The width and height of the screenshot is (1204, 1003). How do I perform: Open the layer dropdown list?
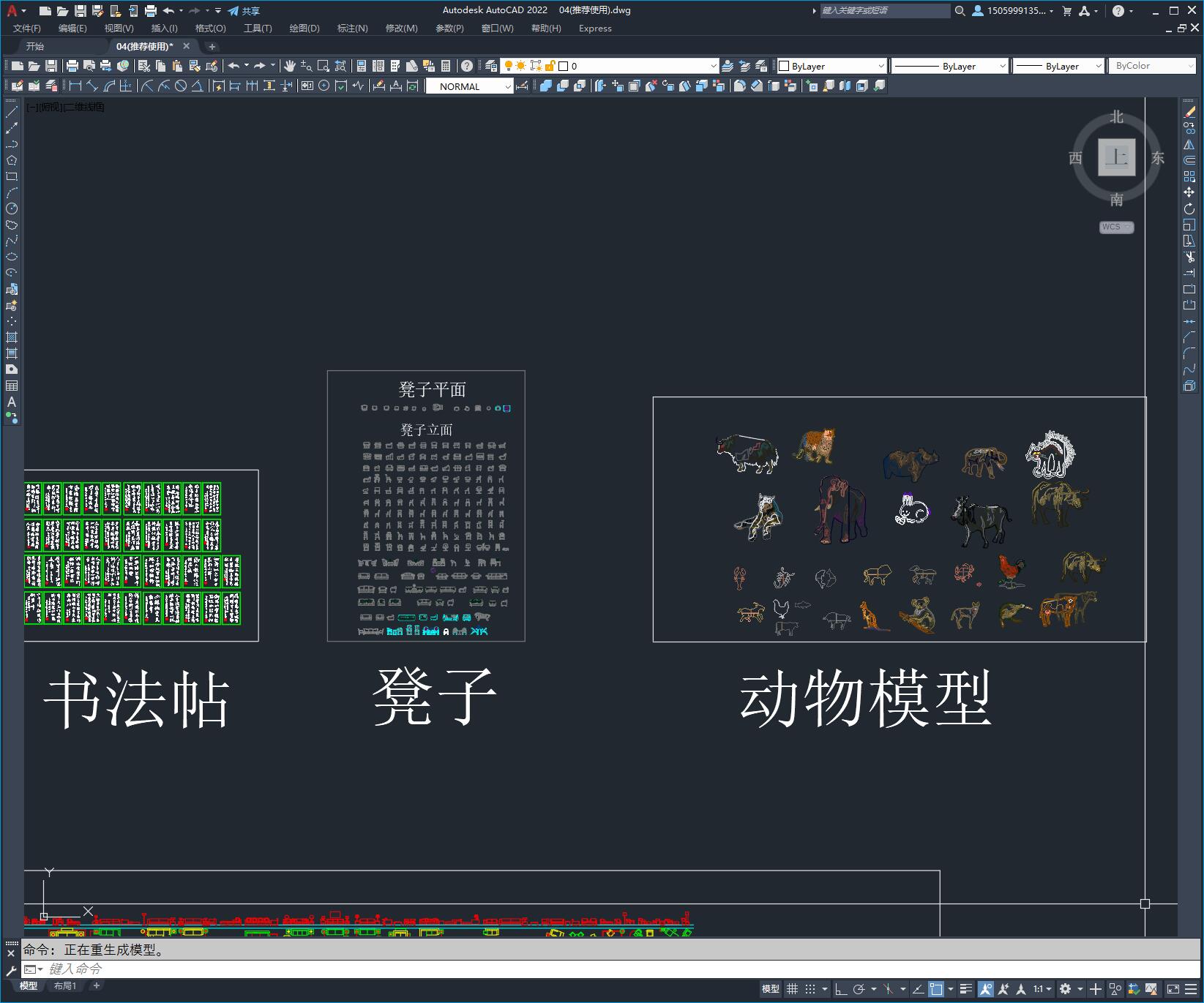click(714, 66)
